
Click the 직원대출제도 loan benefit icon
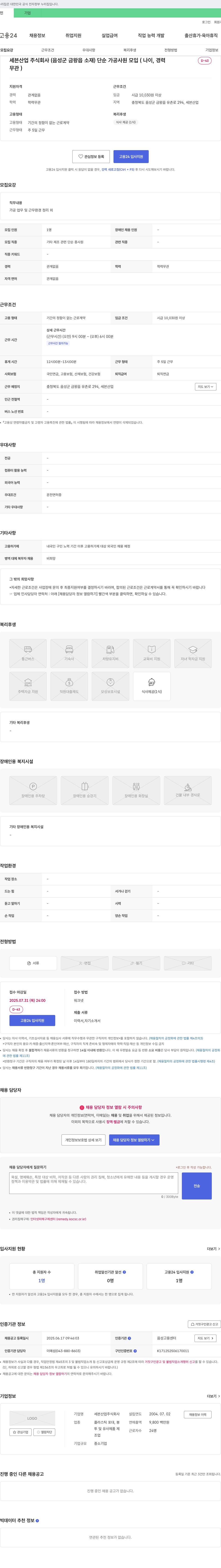(x=69, y=686)
